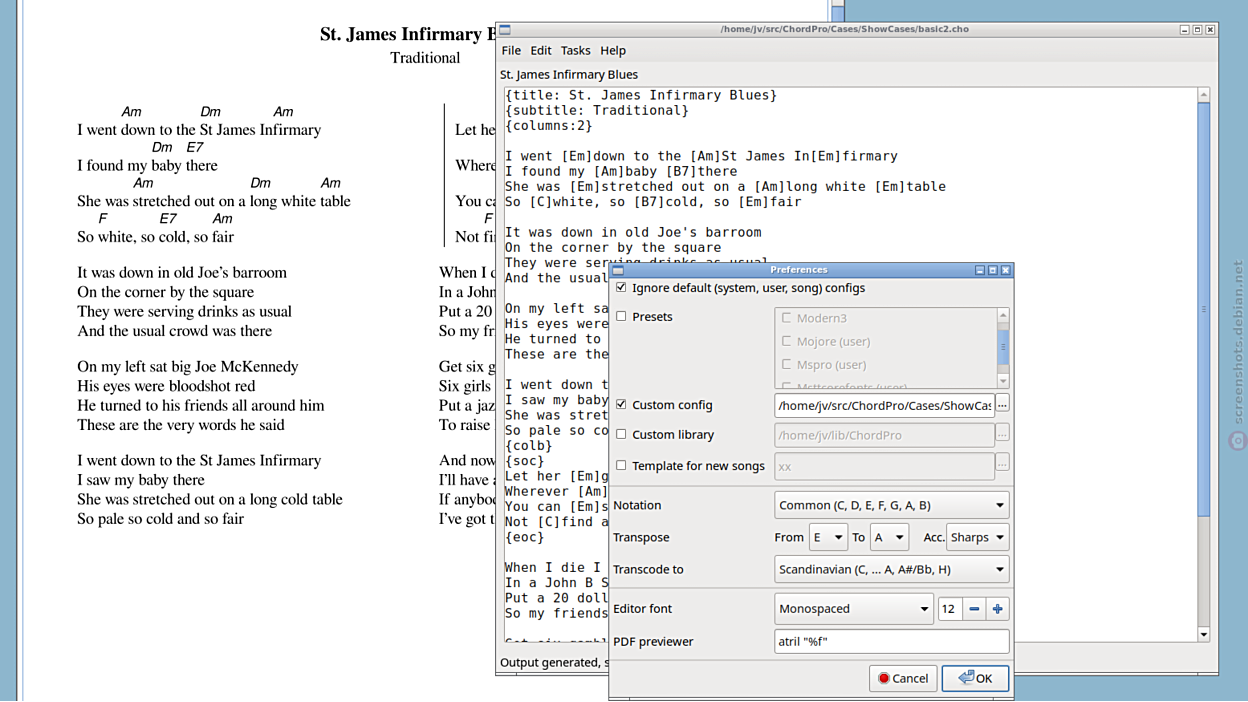Screen dimensions: 1248x702
Task: Click the main editor window menu icon
Action: click(x=505, y=30)
